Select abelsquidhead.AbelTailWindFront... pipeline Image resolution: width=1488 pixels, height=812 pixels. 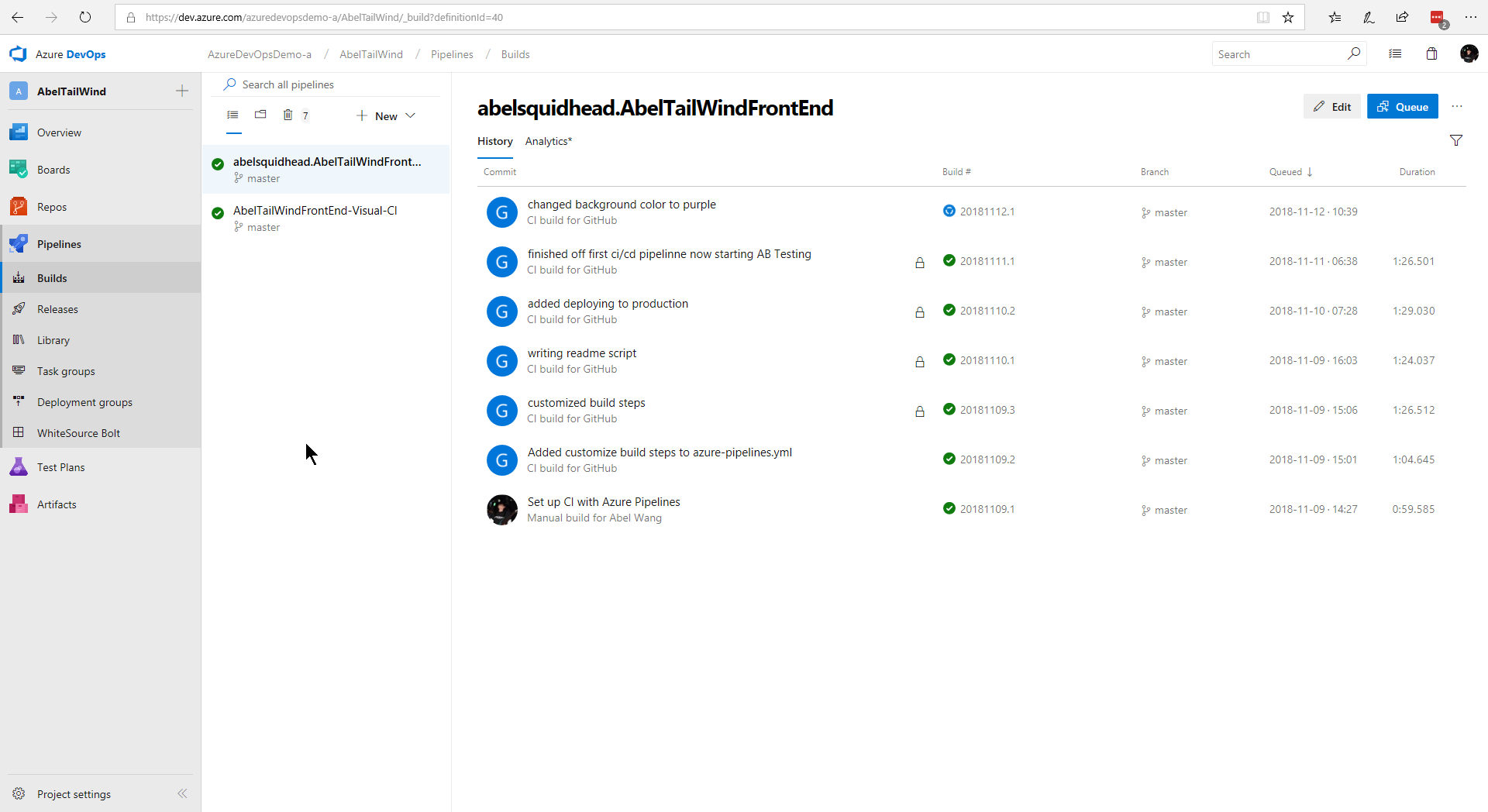(x=326, y=170)
